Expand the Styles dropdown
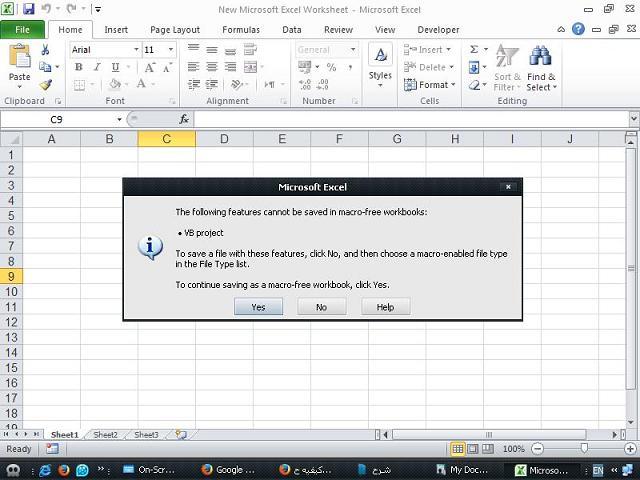Viewport: 640px width, 480px height. tap(380, 85)
